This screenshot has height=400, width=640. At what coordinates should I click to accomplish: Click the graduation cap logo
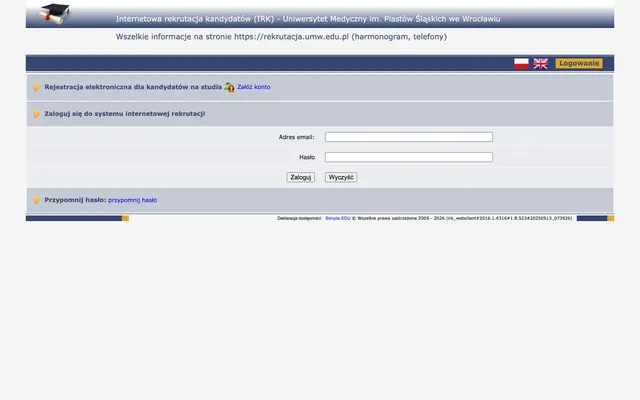point(54,13)
